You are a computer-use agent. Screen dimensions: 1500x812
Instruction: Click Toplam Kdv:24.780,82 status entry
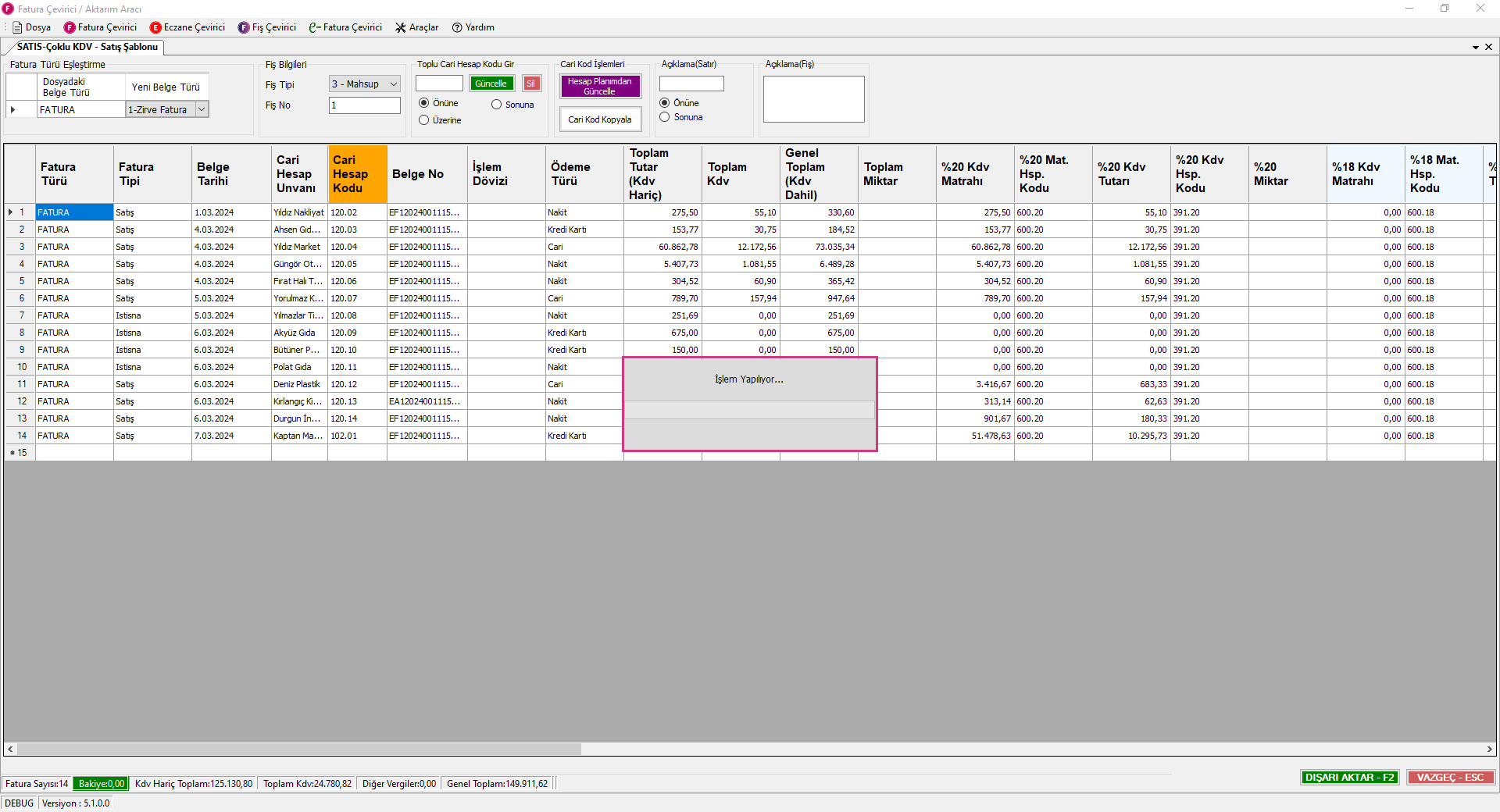click(307, 784)
